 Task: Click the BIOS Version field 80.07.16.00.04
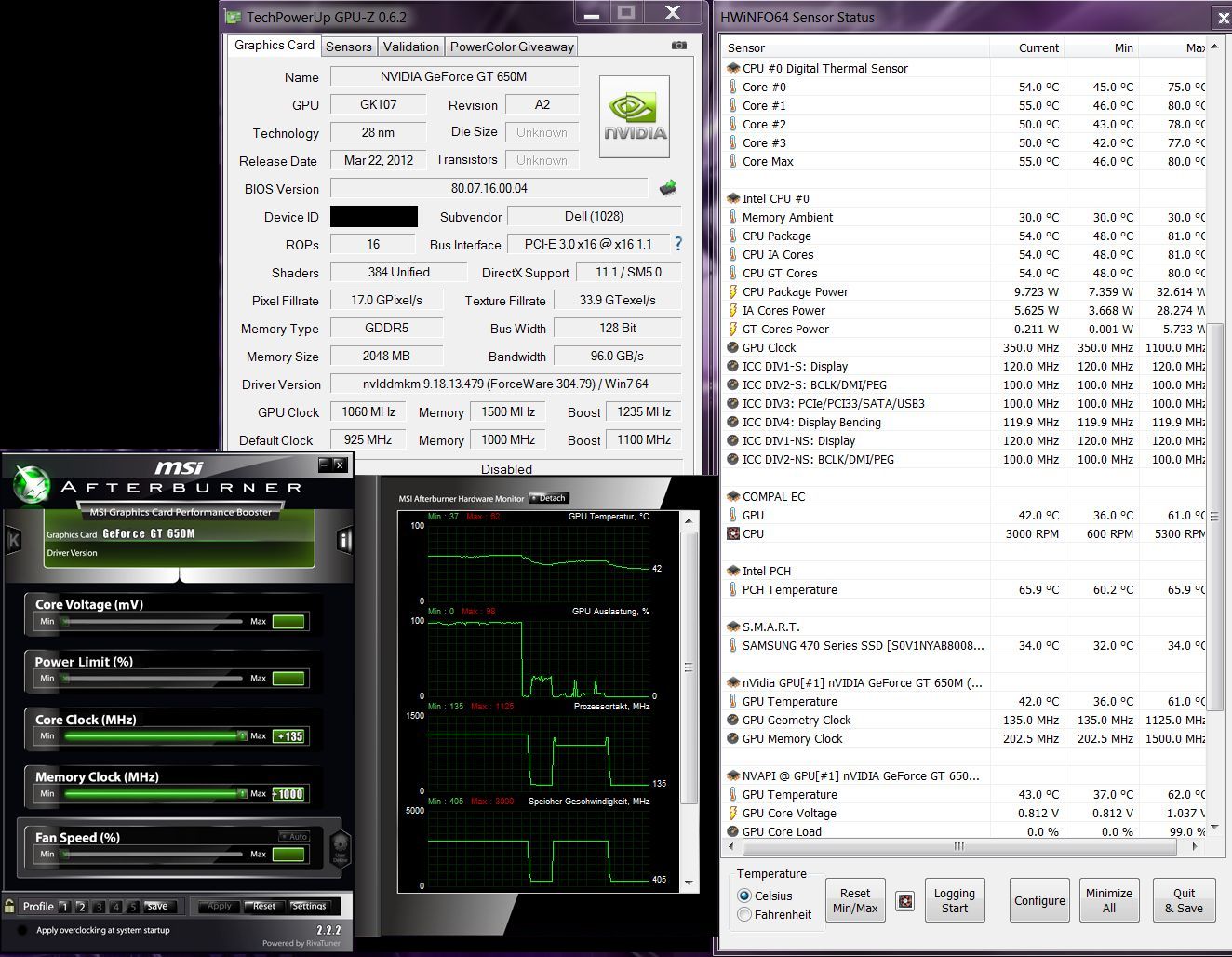[x=489, y=188]
